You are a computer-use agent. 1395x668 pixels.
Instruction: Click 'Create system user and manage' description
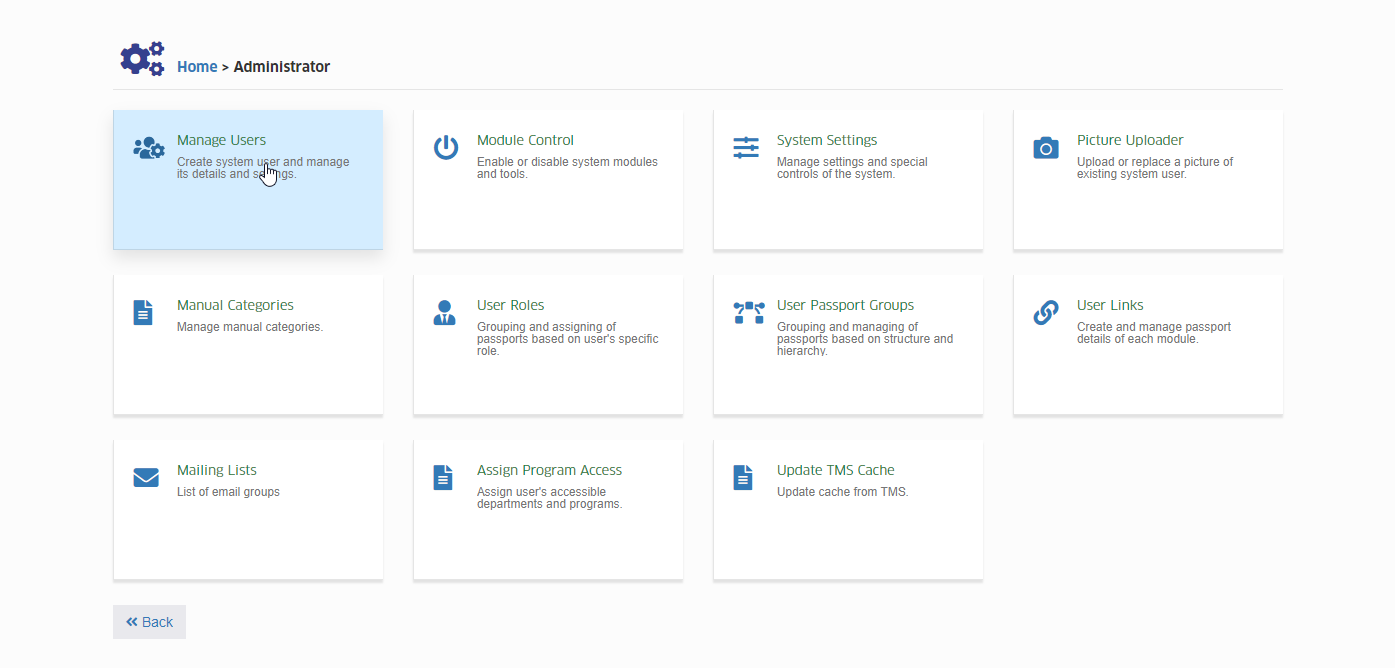pyautogui.click(x=263, y=168)
